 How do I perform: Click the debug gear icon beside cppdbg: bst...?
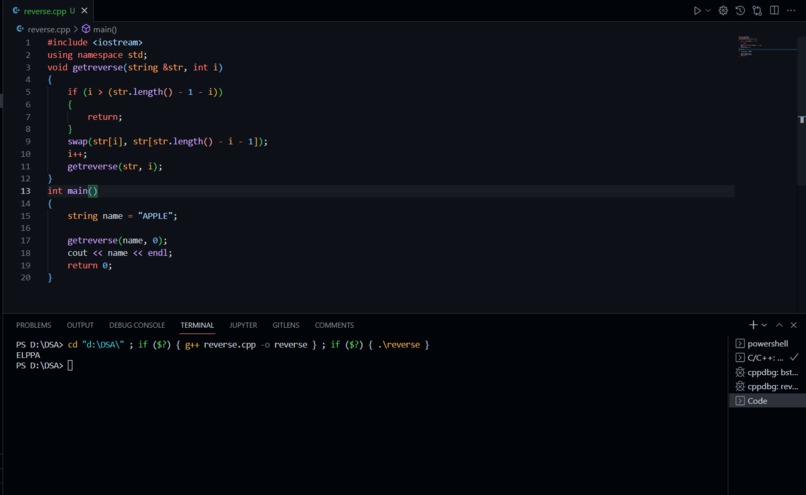(740, 372)
